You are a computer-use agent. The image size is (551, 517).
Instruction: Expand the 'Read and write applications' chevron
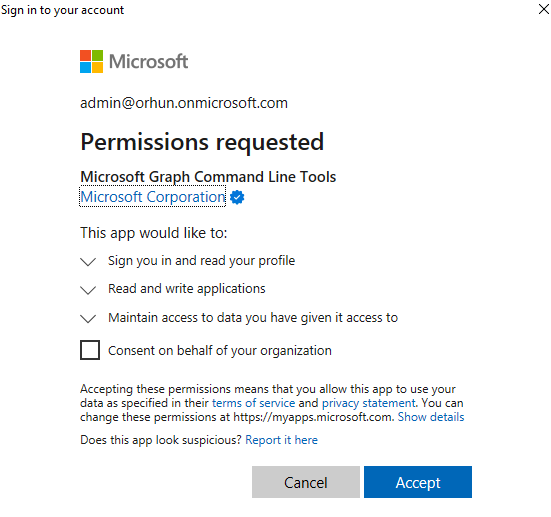tap(88, 290)
